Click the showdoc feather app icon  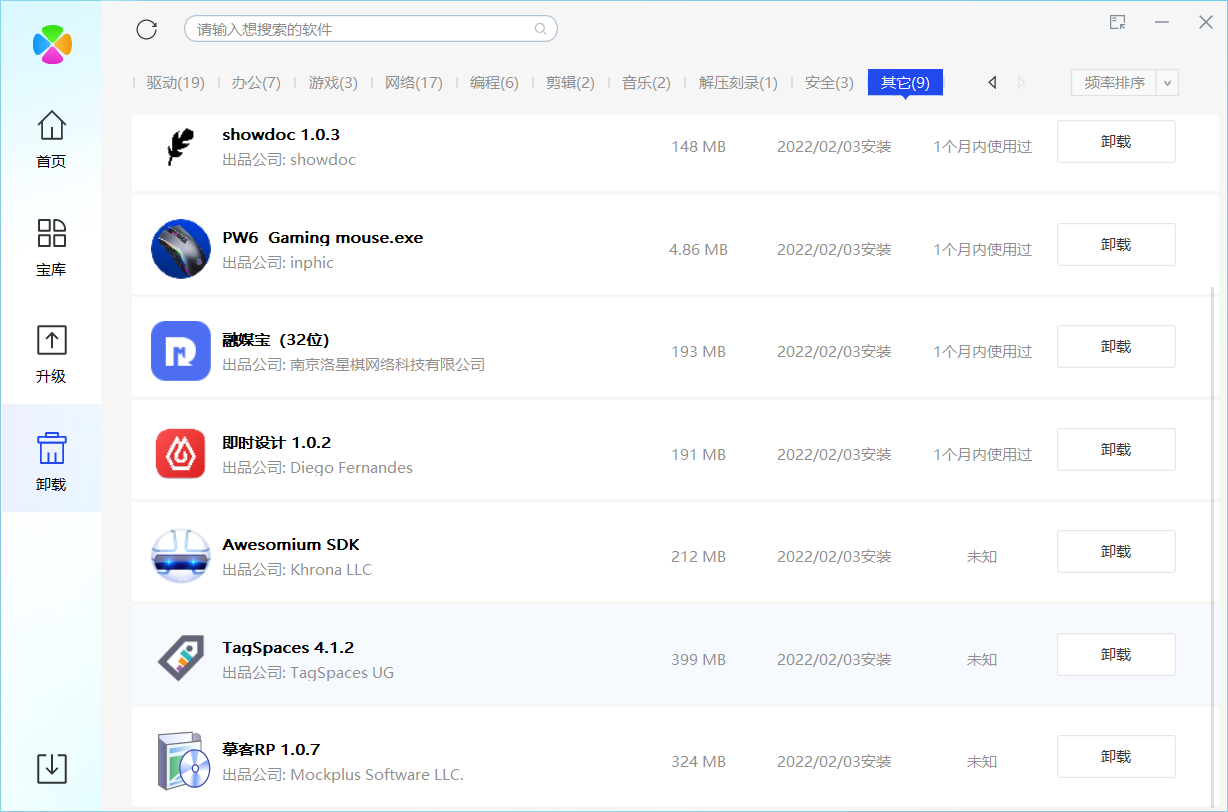click(x=181, y=147)
